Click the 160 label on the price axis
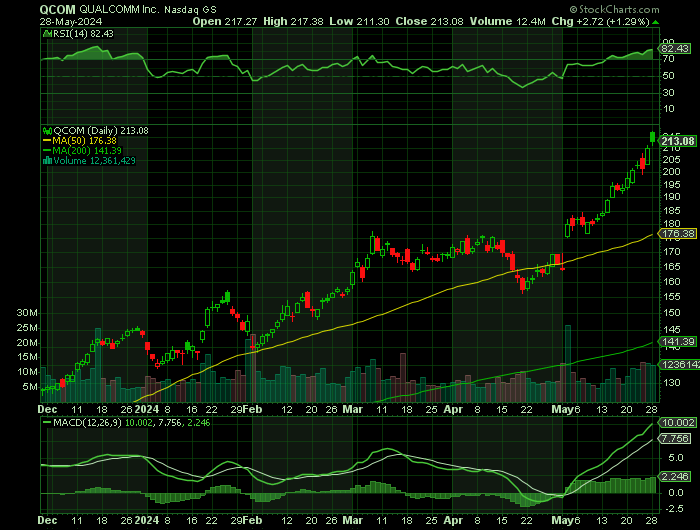 [671, 282]
